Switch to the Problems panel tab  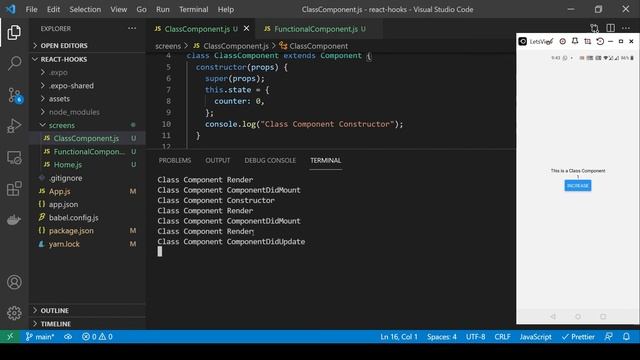[x=175, y=160]
